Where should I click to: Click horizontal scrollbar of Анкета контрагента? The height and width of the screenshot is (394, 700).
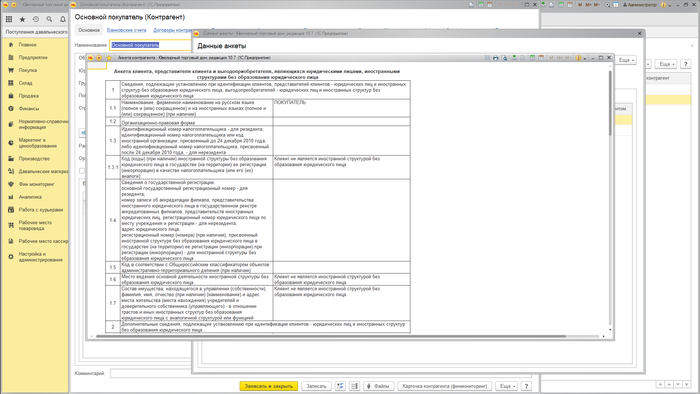tap(330, 336)
